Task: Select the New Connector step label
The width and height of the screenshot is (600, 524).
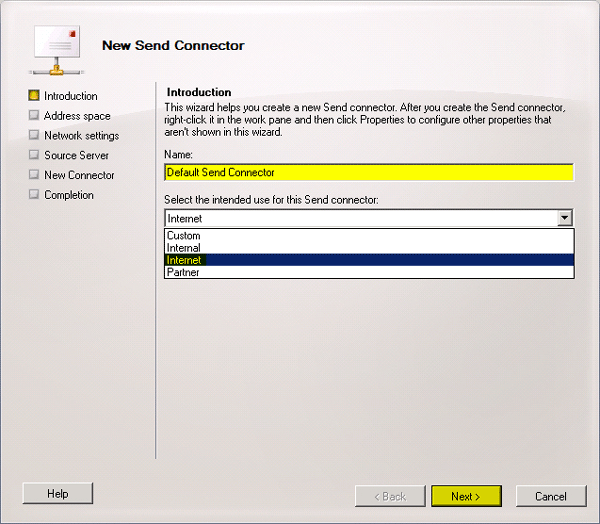Action: [79, 175]
